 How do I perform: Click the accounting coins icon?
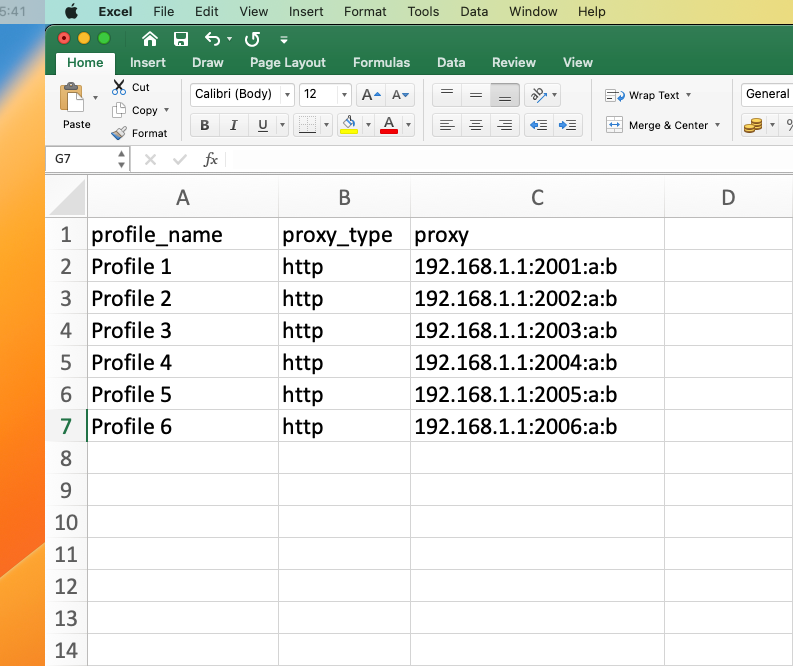click(x=753, y=125)
